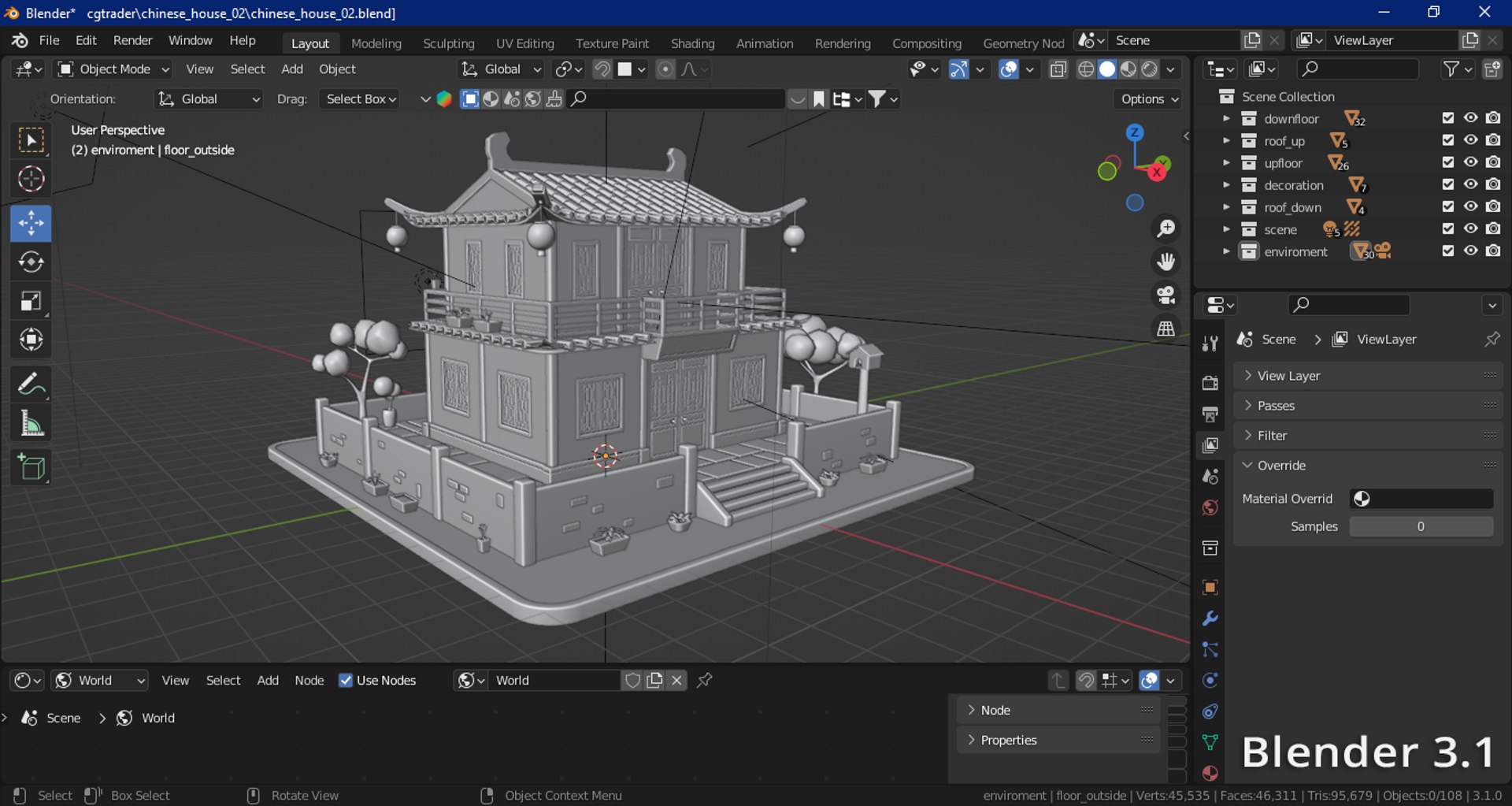Expand the Node sidebar panel
The width and height of the screenshot is (1512, 806).
click(x=1059, y=710)
